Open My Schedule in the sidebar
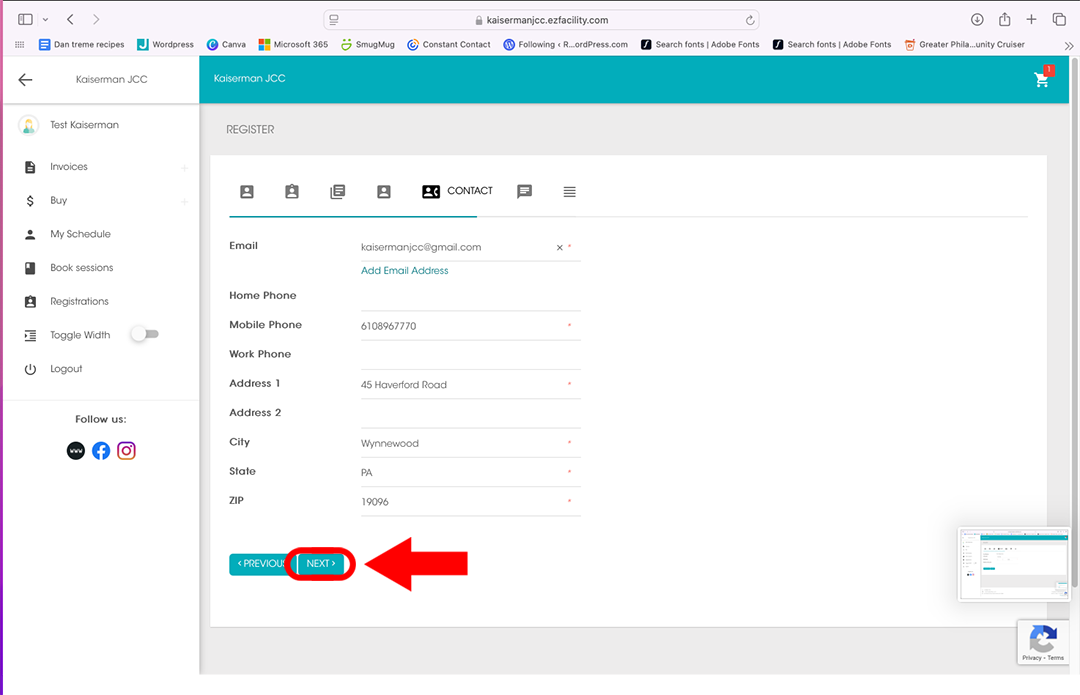This screenshot has height=695, width=1080. pyautogui.click(x=80, y=234)
